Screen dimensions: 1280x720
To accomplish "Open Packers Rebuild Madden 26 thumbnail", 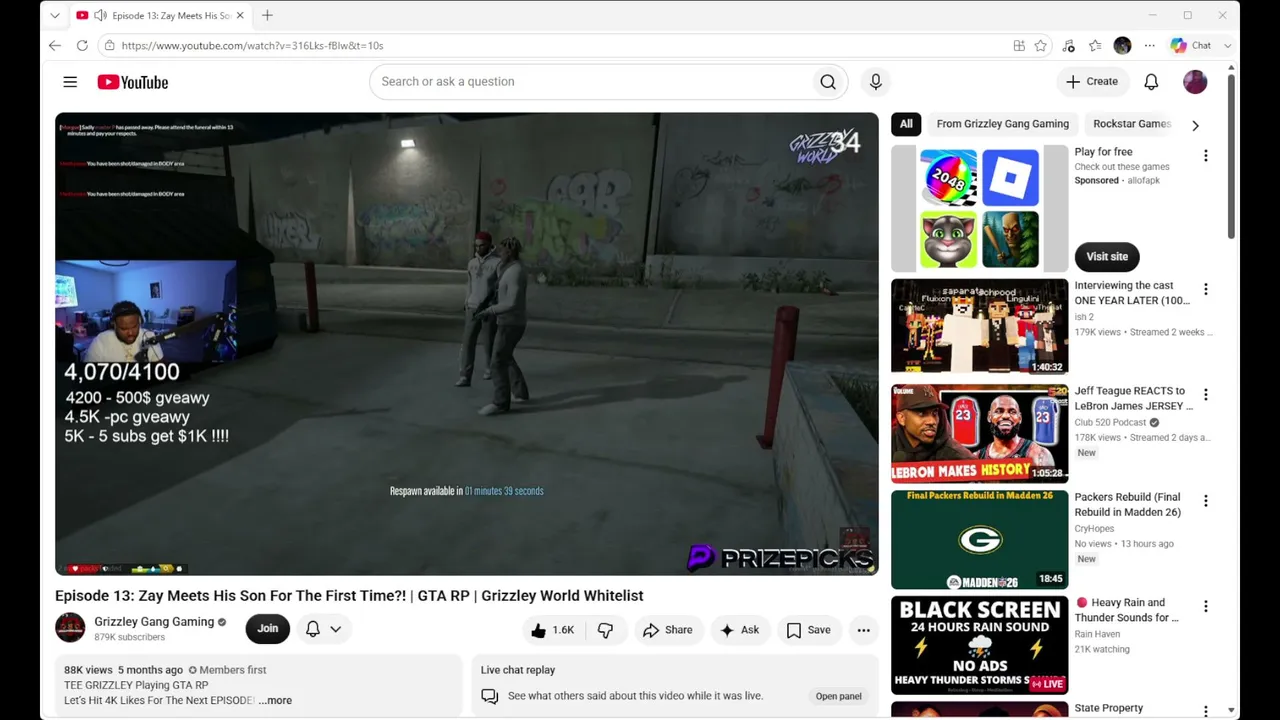I will coord(980,539).
